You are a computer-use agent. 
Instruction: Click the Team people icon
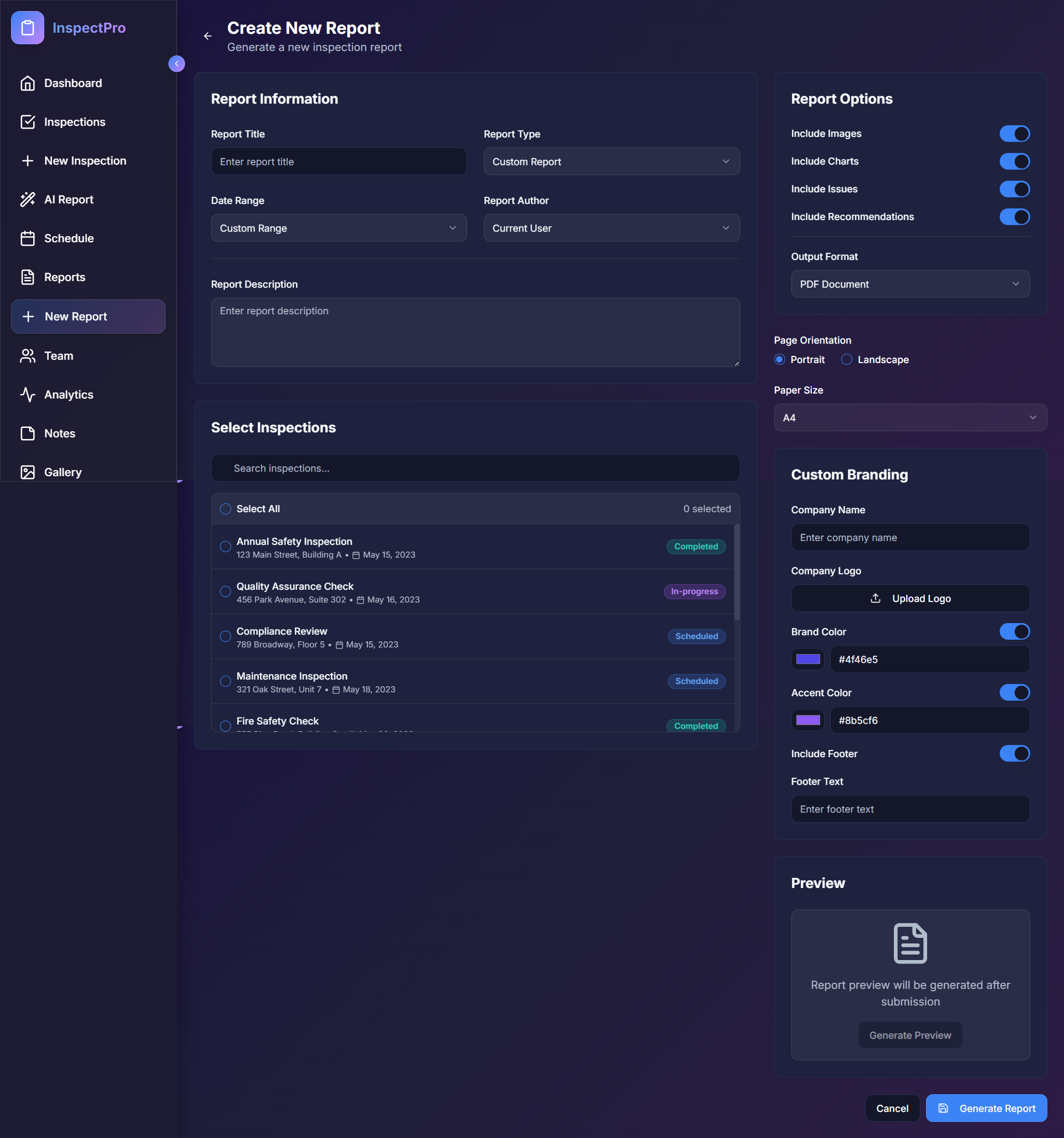pos(28,356)
